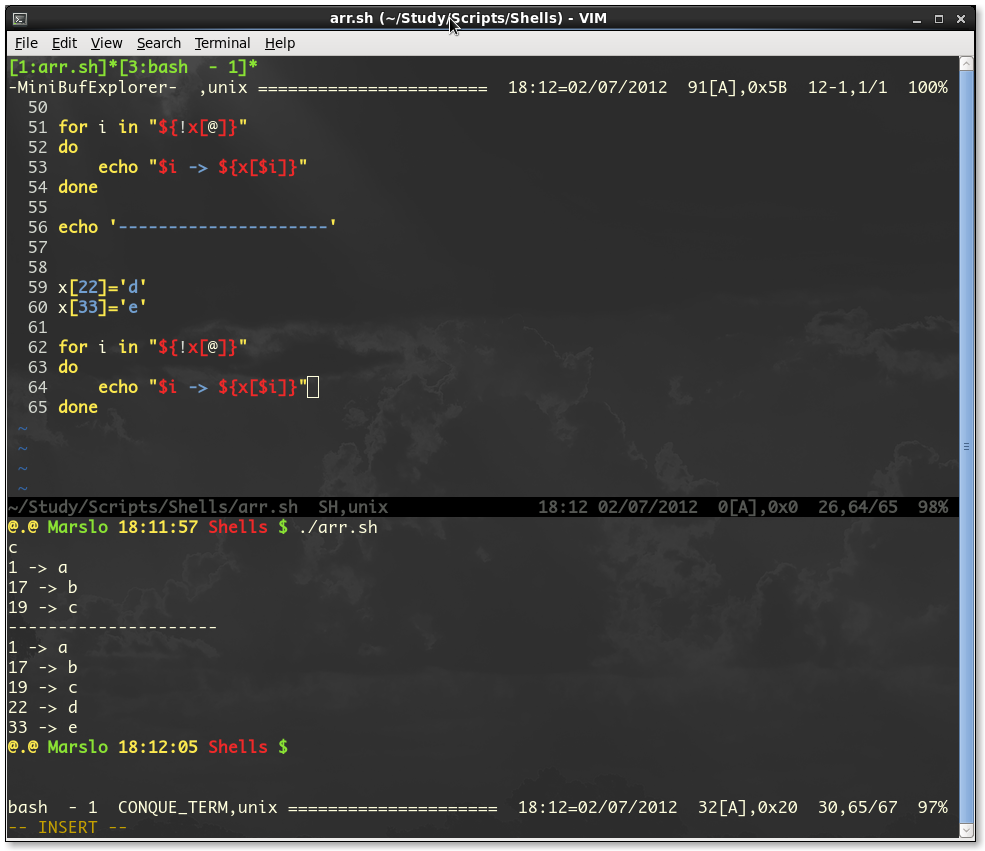This screenshot has height=851, width=985.
Task: Select the [1:arr.sh]* buffer tab
Action: [x=63, y=67]
